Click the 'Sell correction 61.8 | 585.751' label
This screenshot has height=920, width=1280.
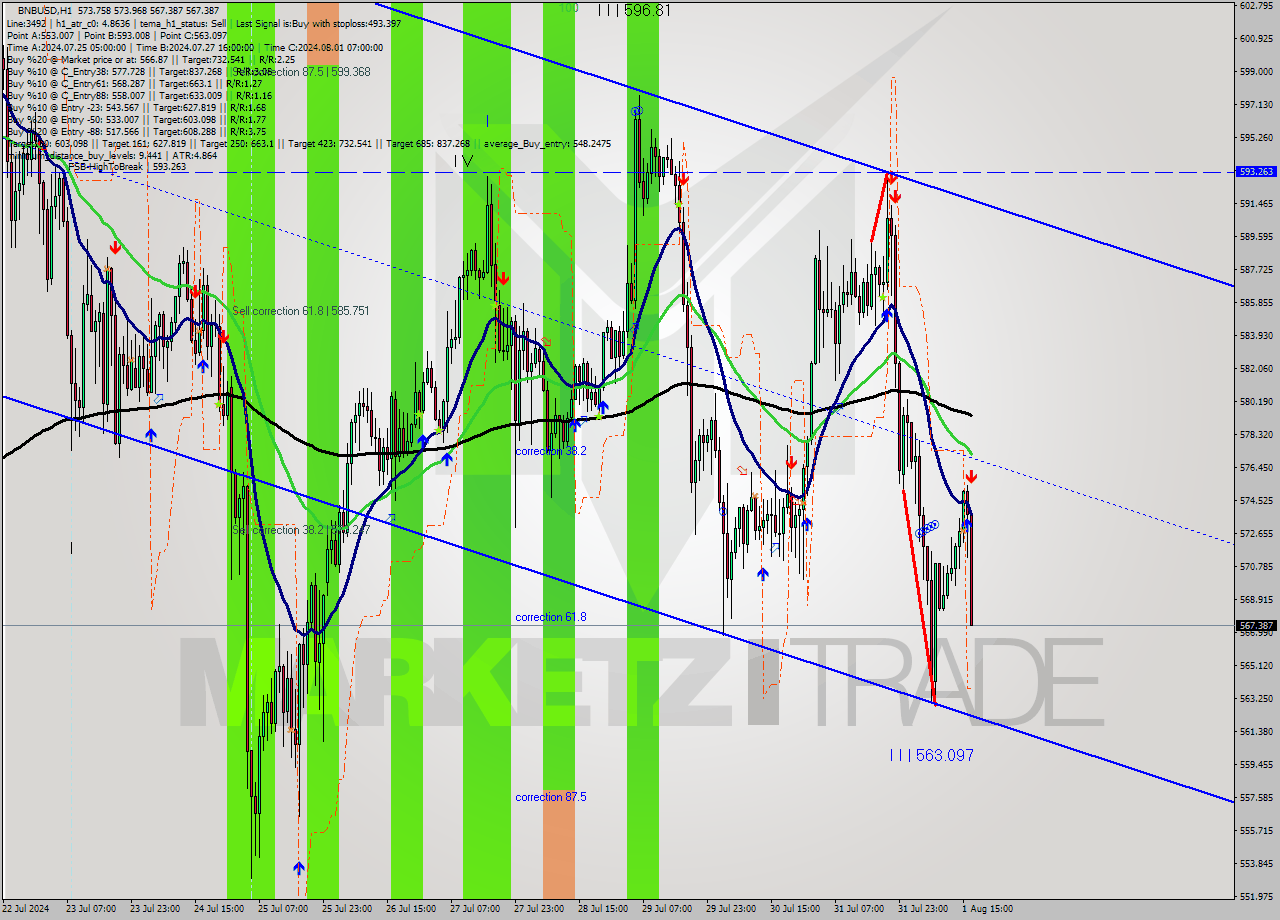pos(301,311)
